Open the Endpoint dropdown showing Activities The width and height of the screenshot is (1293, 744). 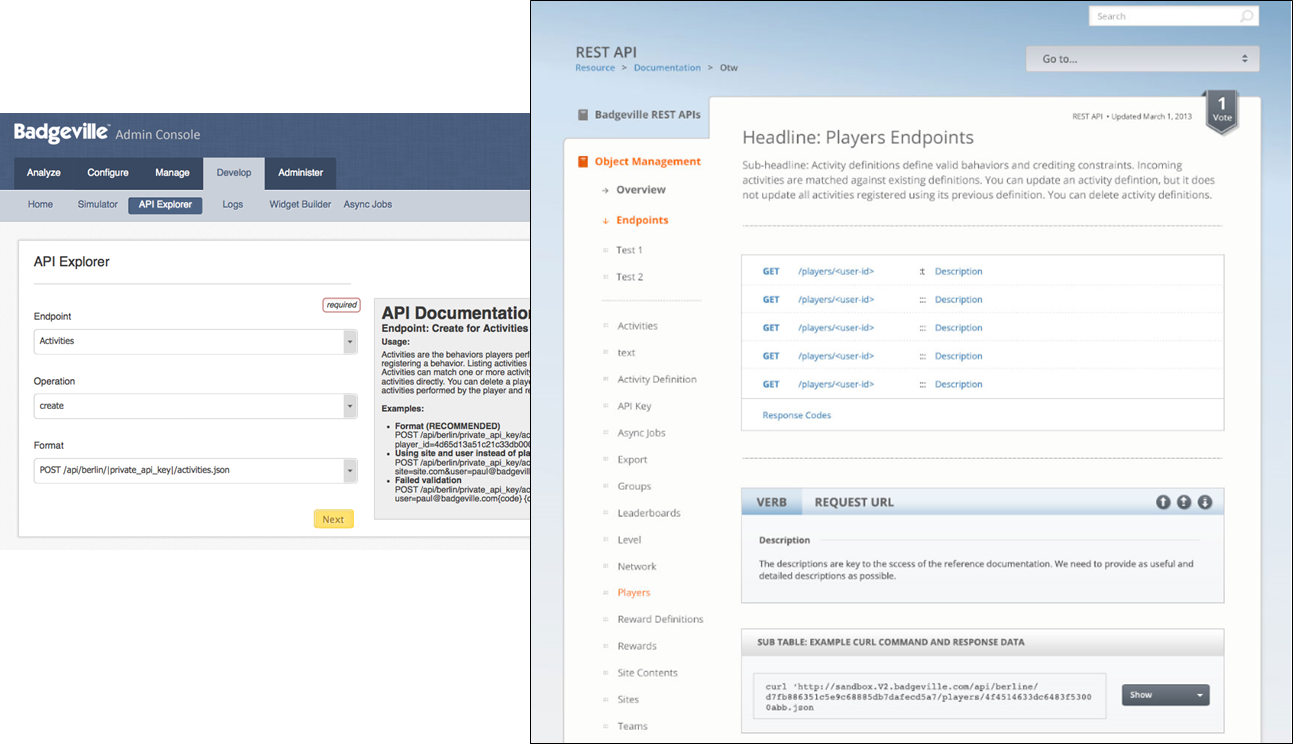point(195,342)
